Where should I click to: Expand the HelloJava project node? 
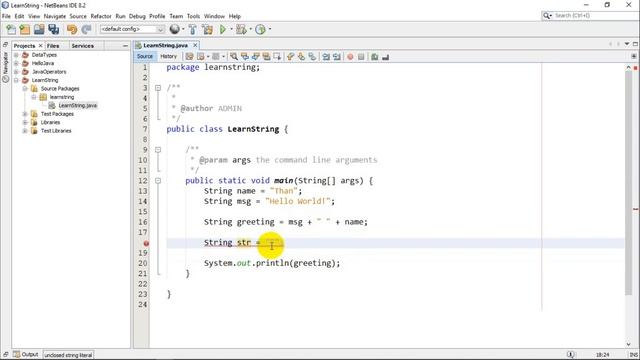[16, 63]
